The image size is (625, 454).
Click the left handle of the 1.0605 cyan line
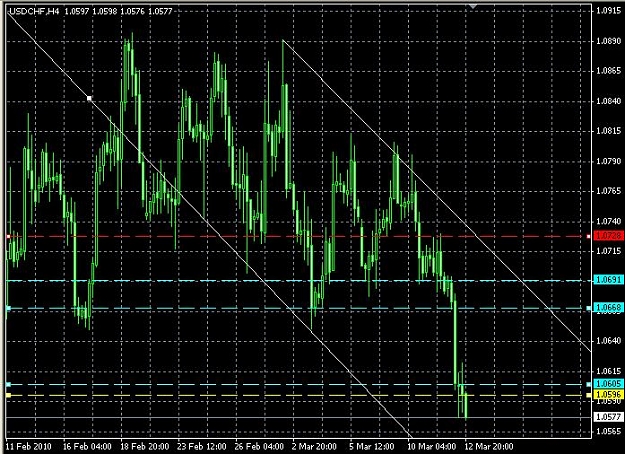8,384
